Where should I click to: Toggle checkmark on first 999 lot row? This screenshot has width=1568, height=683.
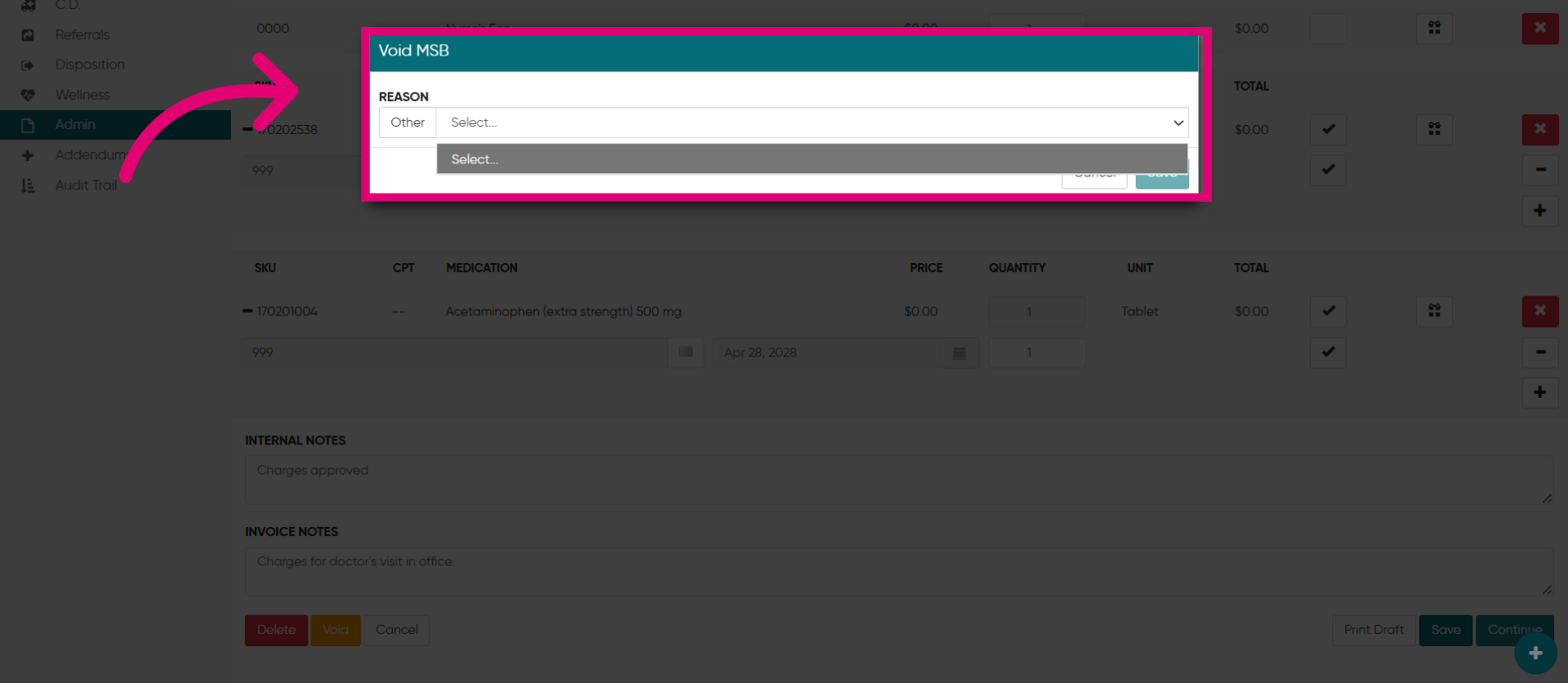click(1328, 170)
